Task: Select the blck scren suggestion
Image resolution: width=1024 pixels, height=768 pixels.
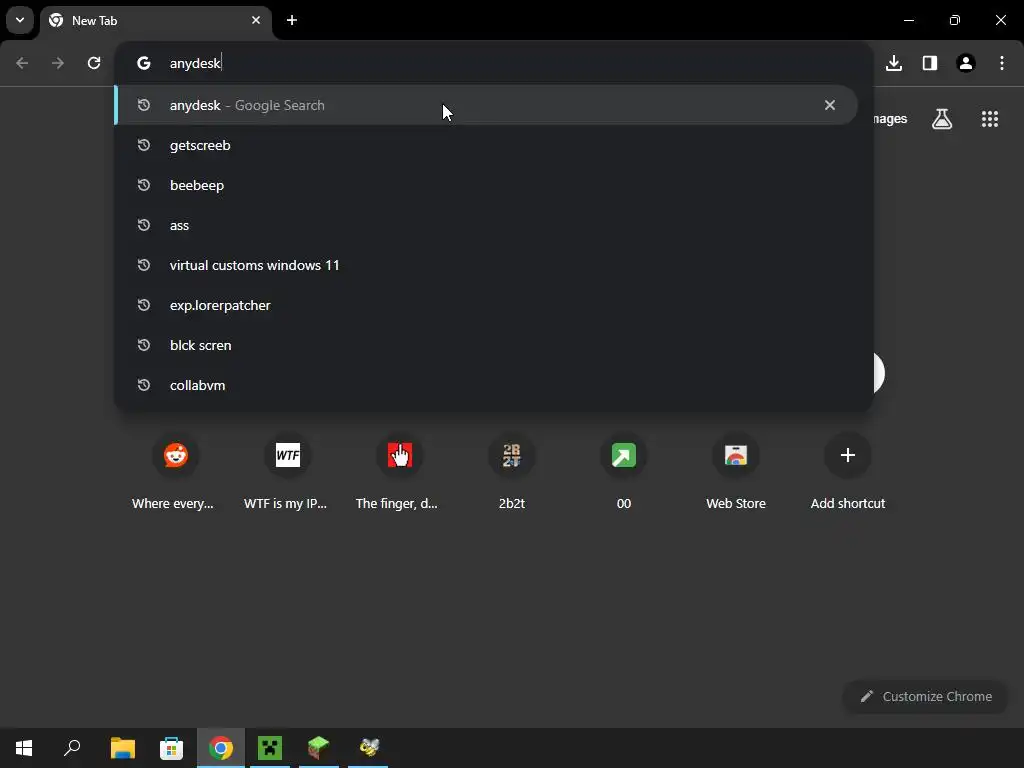Action: pyautogui.click(x=485, y=345)
